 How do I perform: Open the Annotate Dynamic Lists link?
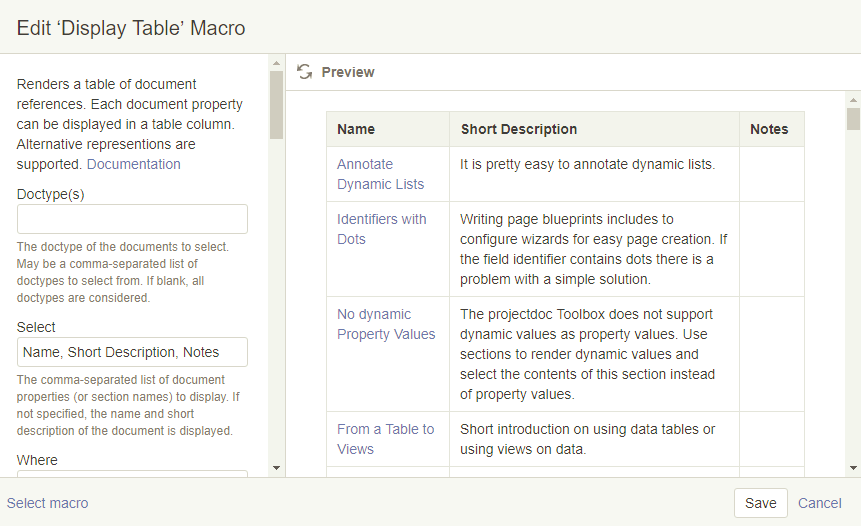[x=380, y=174]
